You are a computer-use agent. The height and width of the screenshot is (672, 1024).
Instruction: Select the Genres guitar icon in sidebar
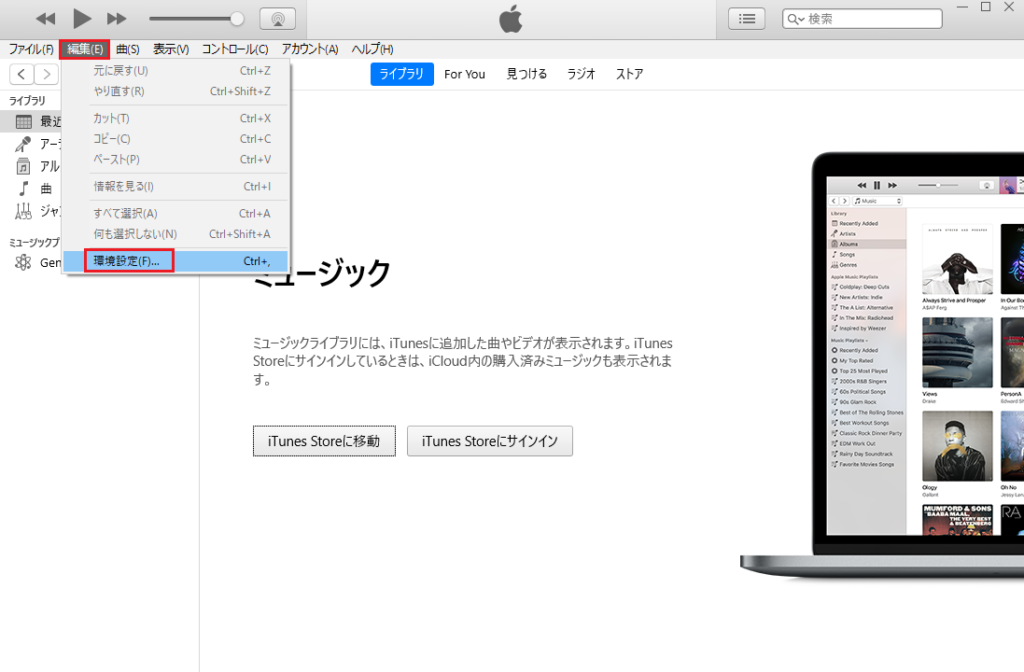coord(24,211)
